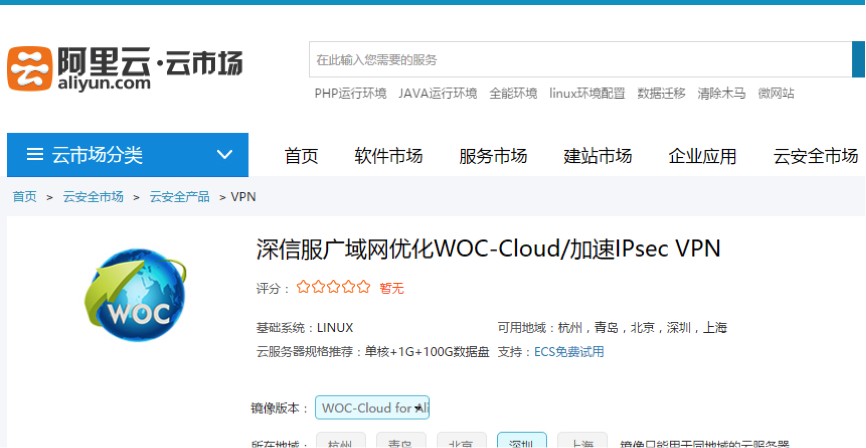Open the linux环境配置 quick link

click(x=587, y=93)
